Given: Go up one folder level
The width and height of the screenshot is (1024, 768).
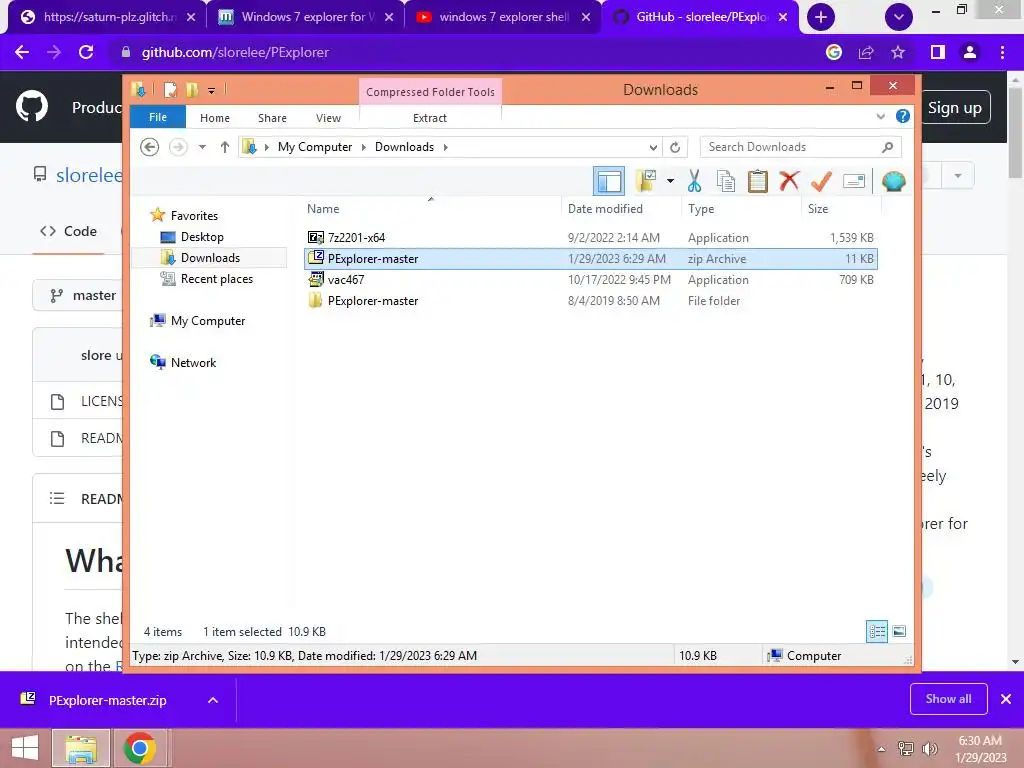Looking at the screenshot, I should (225, 147).
